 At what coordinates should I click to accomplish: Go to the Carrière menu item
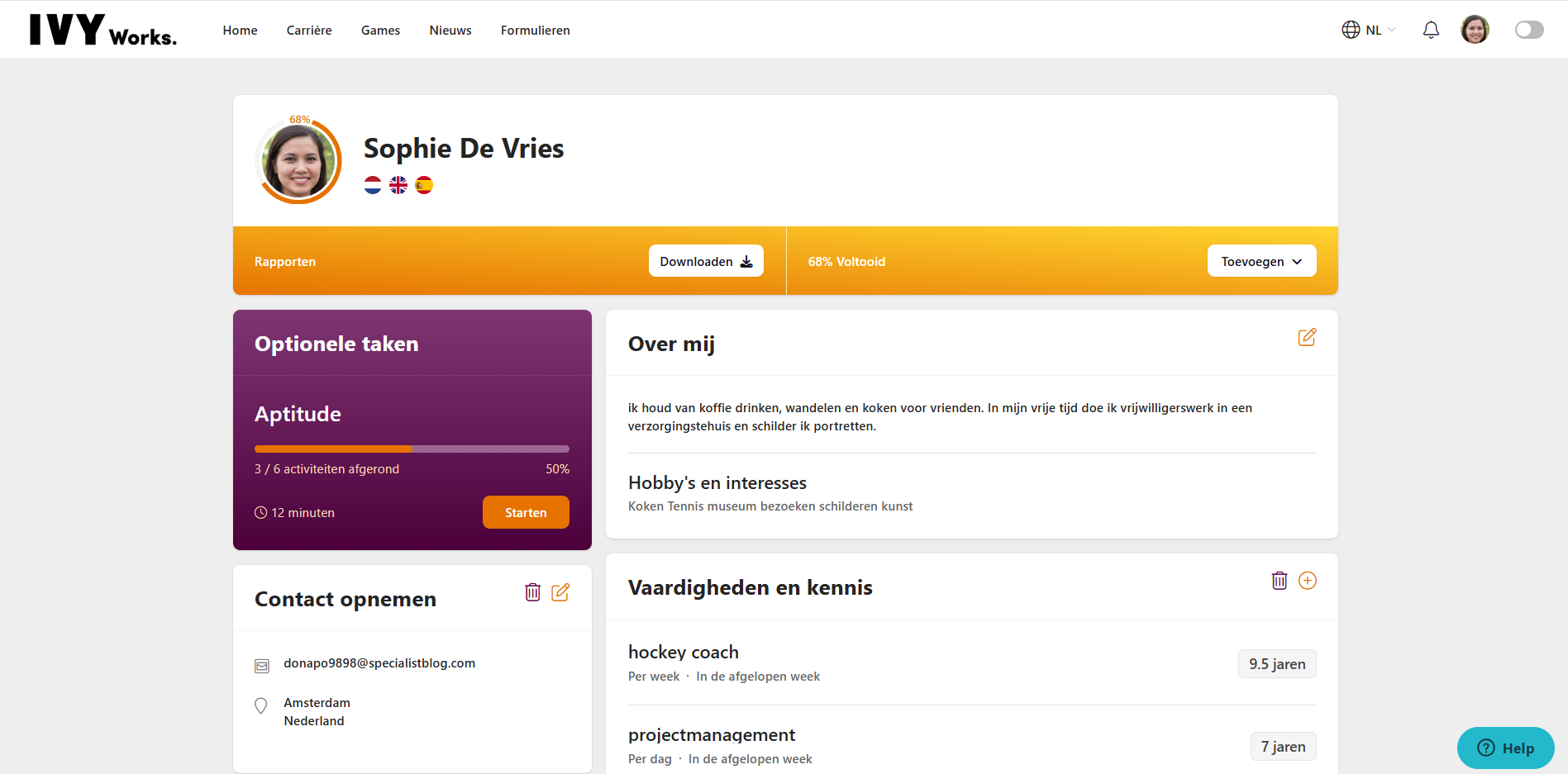[309, 31]
